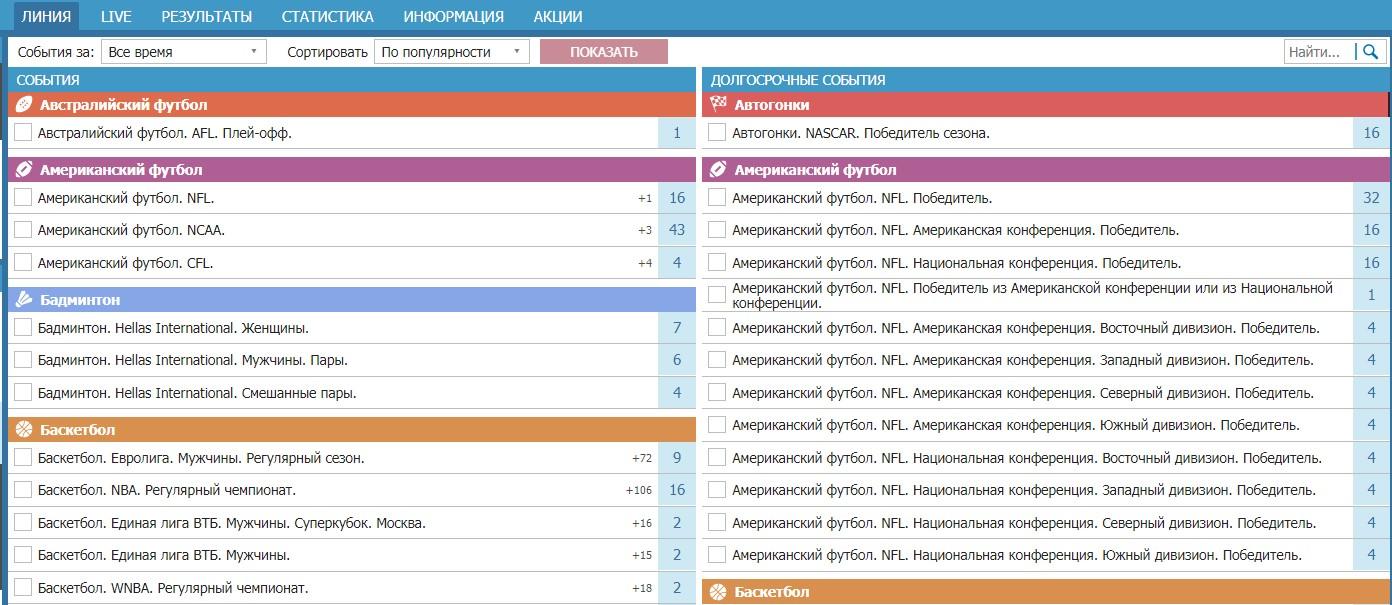1392x605 pixels.
Task: Click the checkered flags icon in Автогонки header
Action: point(718,105)
